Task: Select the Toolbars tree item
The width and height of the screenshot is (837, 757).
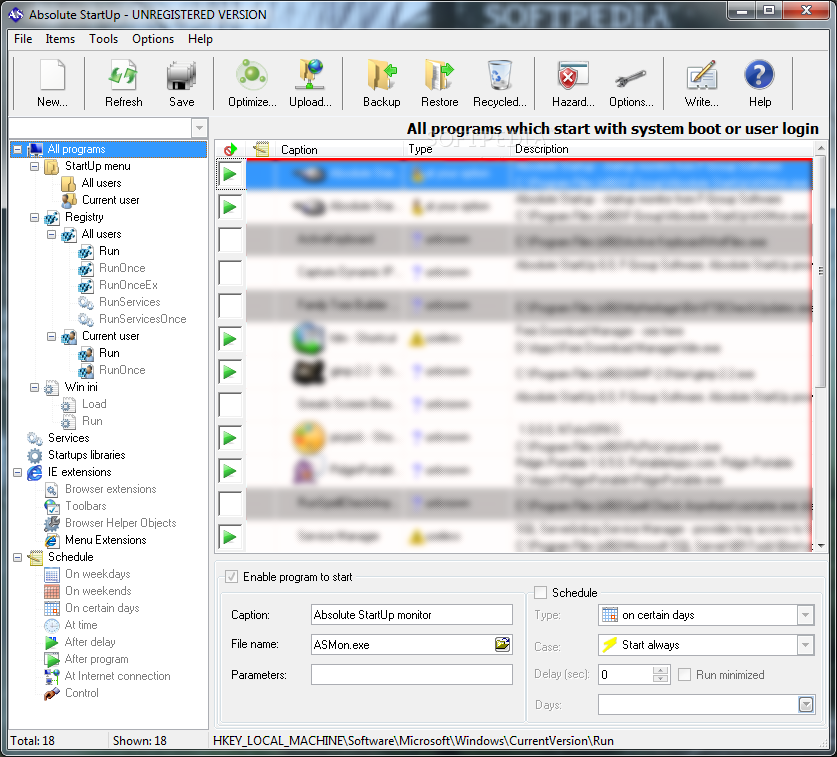Action: point(85,506)
